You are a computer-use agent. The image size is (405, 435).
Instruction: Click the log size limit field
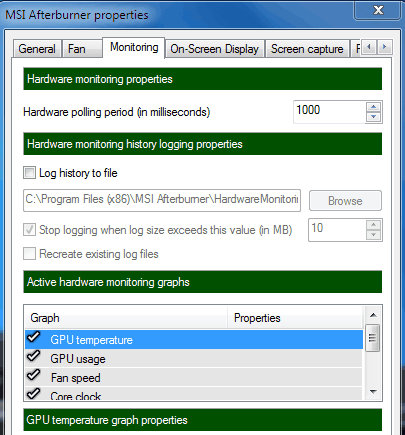tap(337, 230)
